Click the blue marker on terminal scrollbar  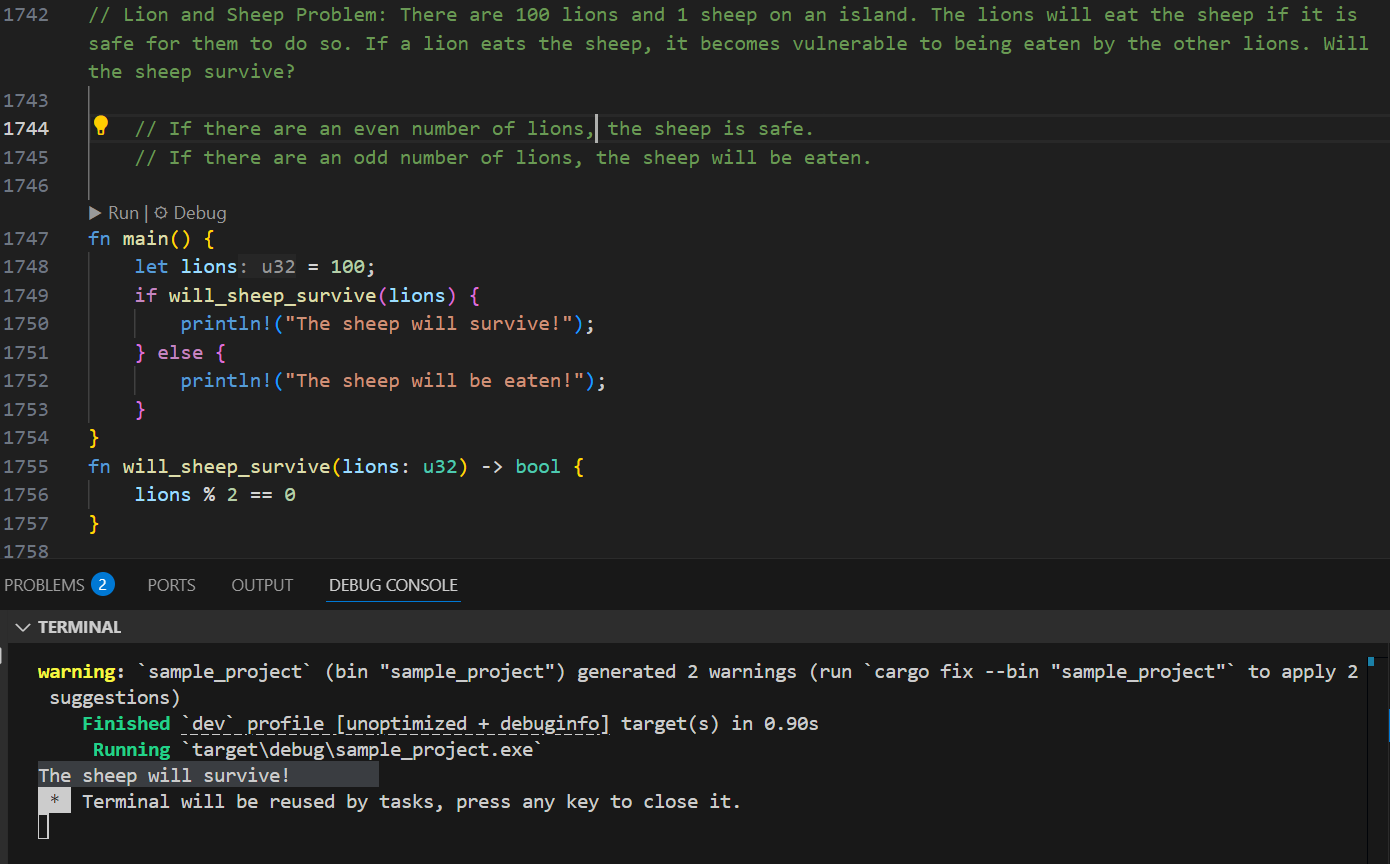[1370, 662]
